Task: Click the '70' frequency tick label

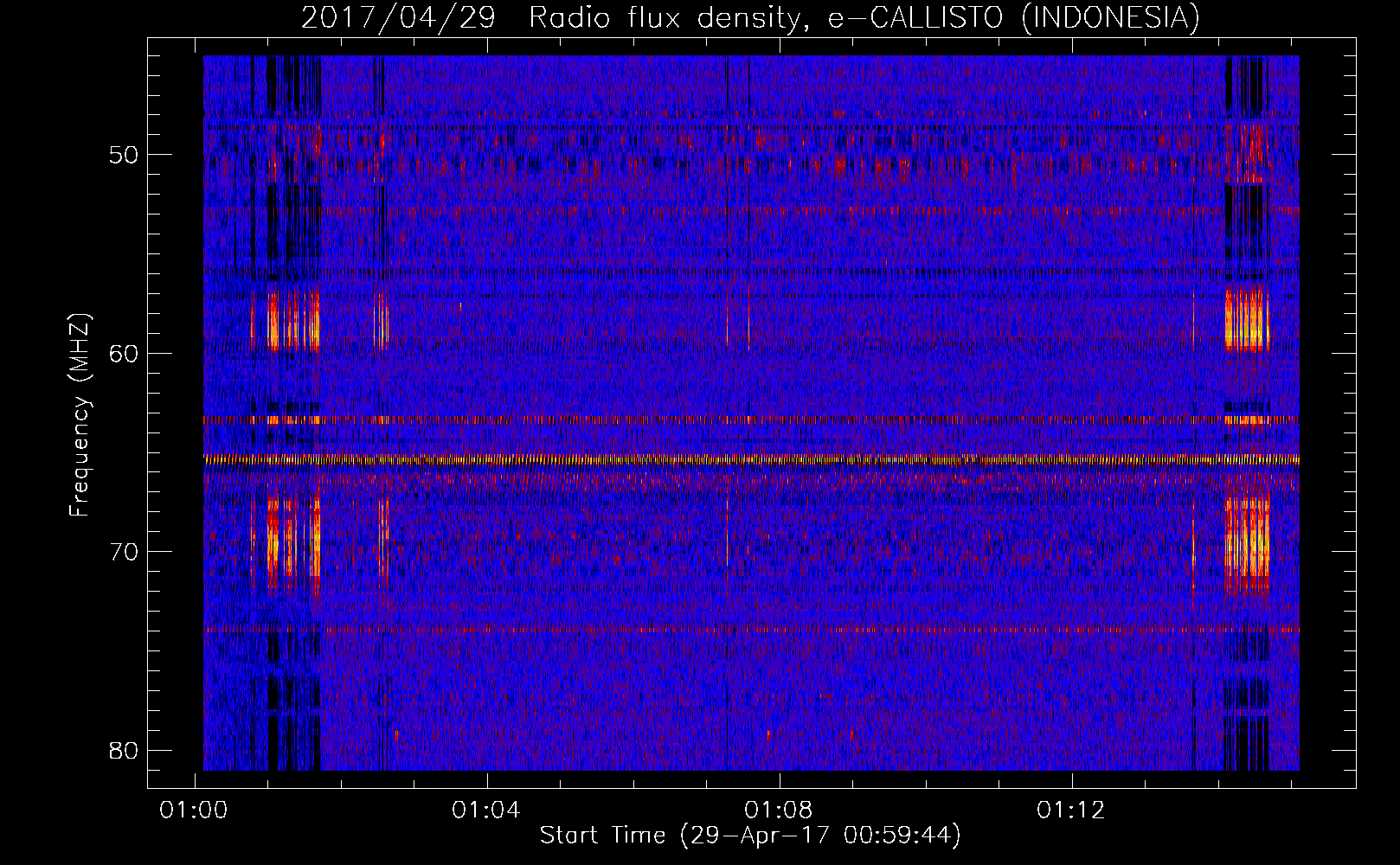Action: (x=124, y=551)
